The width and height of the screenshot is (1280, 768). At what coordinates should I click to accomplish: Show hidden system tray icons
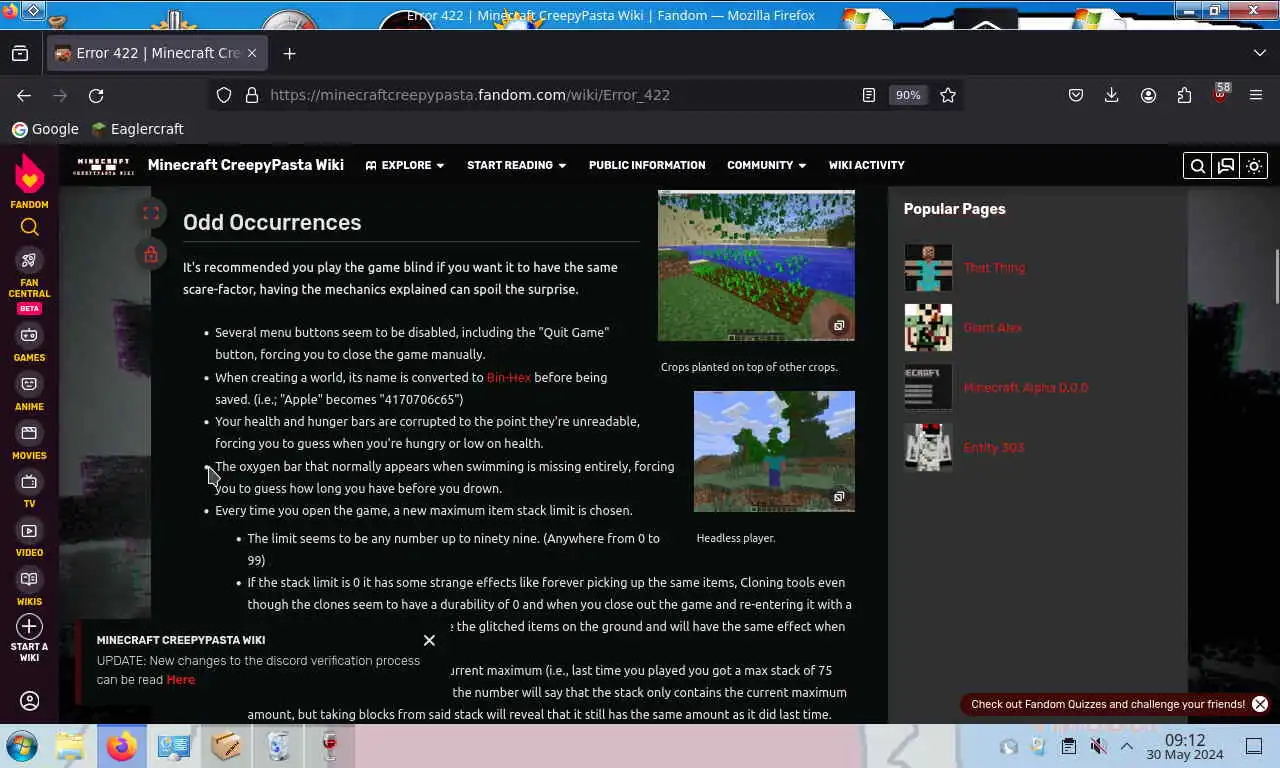coord(1126,746)
